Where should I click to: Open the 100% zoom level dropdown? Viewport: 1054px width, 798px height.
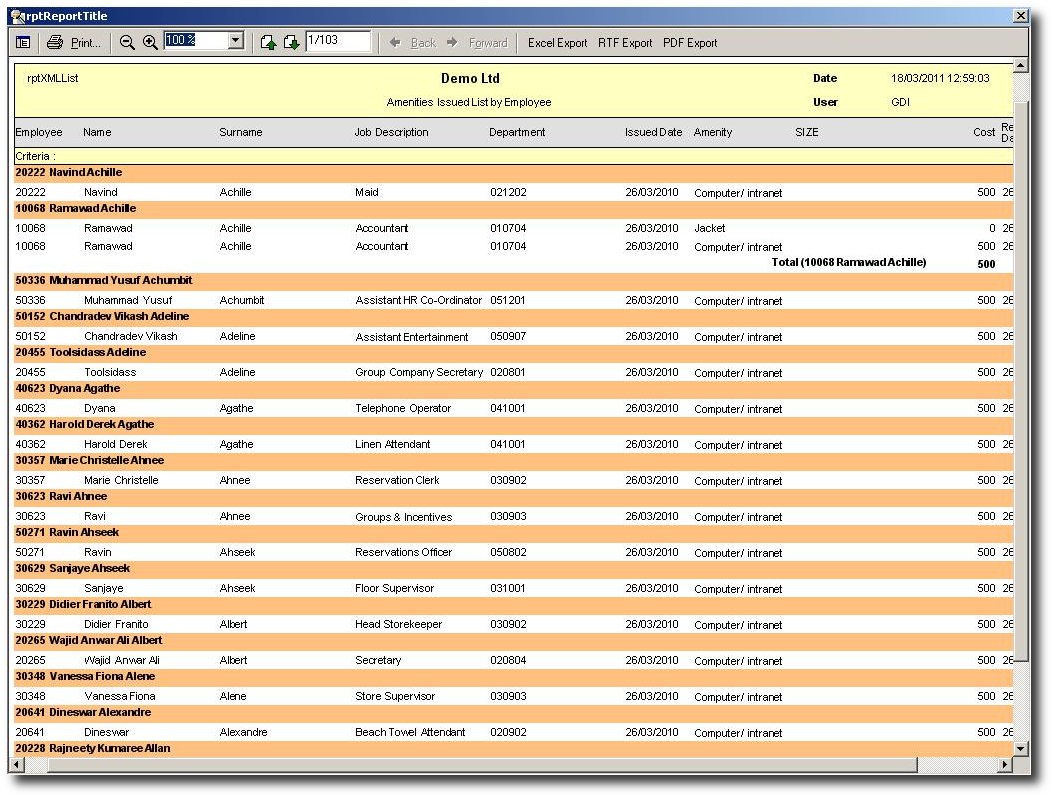236,41
